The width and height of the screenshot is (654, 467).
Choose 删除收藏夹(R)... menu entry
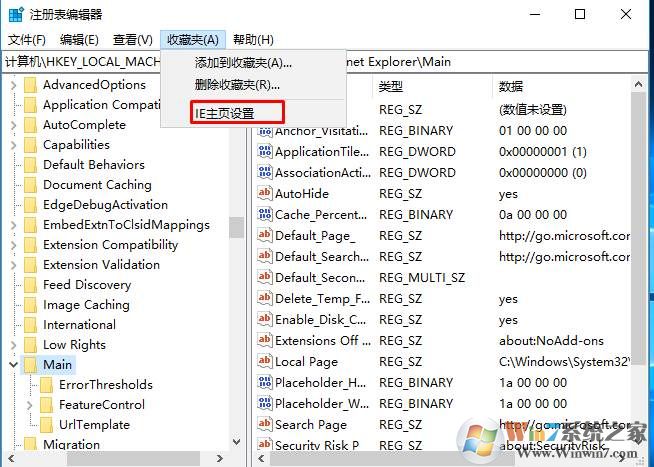[x=237, y=85]
